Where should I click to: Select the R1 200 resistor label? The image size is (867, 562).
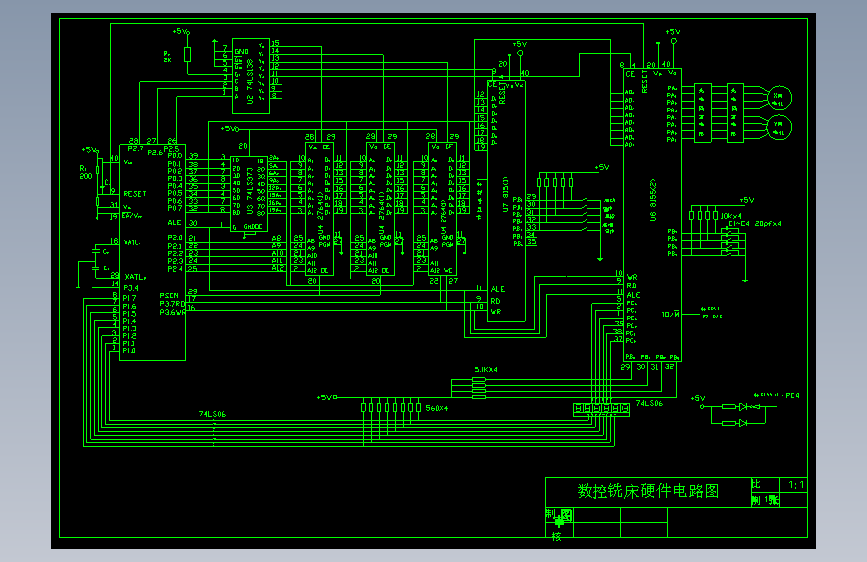(x=86, y=172)
